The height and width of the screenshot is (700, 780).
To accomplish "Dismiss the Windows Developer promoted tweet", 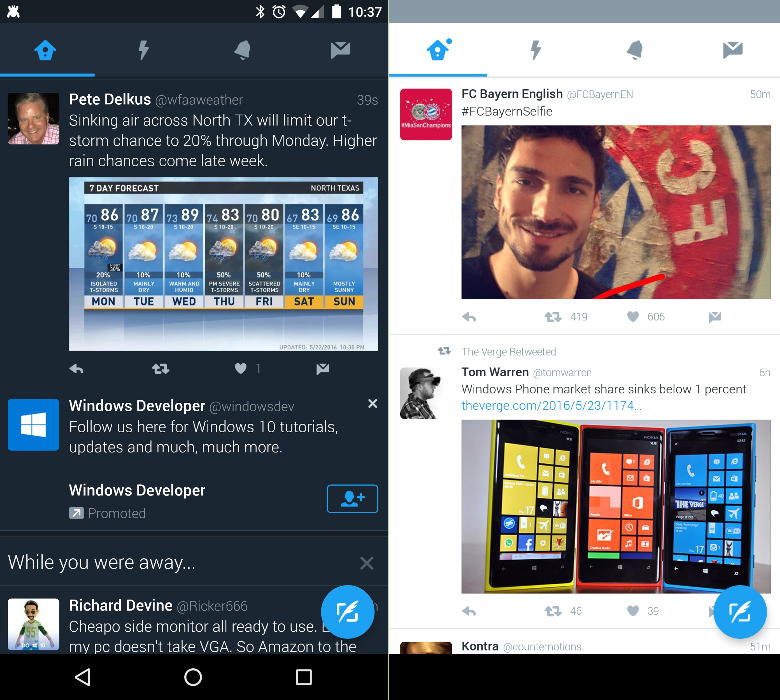I will [x=372, y=404].
